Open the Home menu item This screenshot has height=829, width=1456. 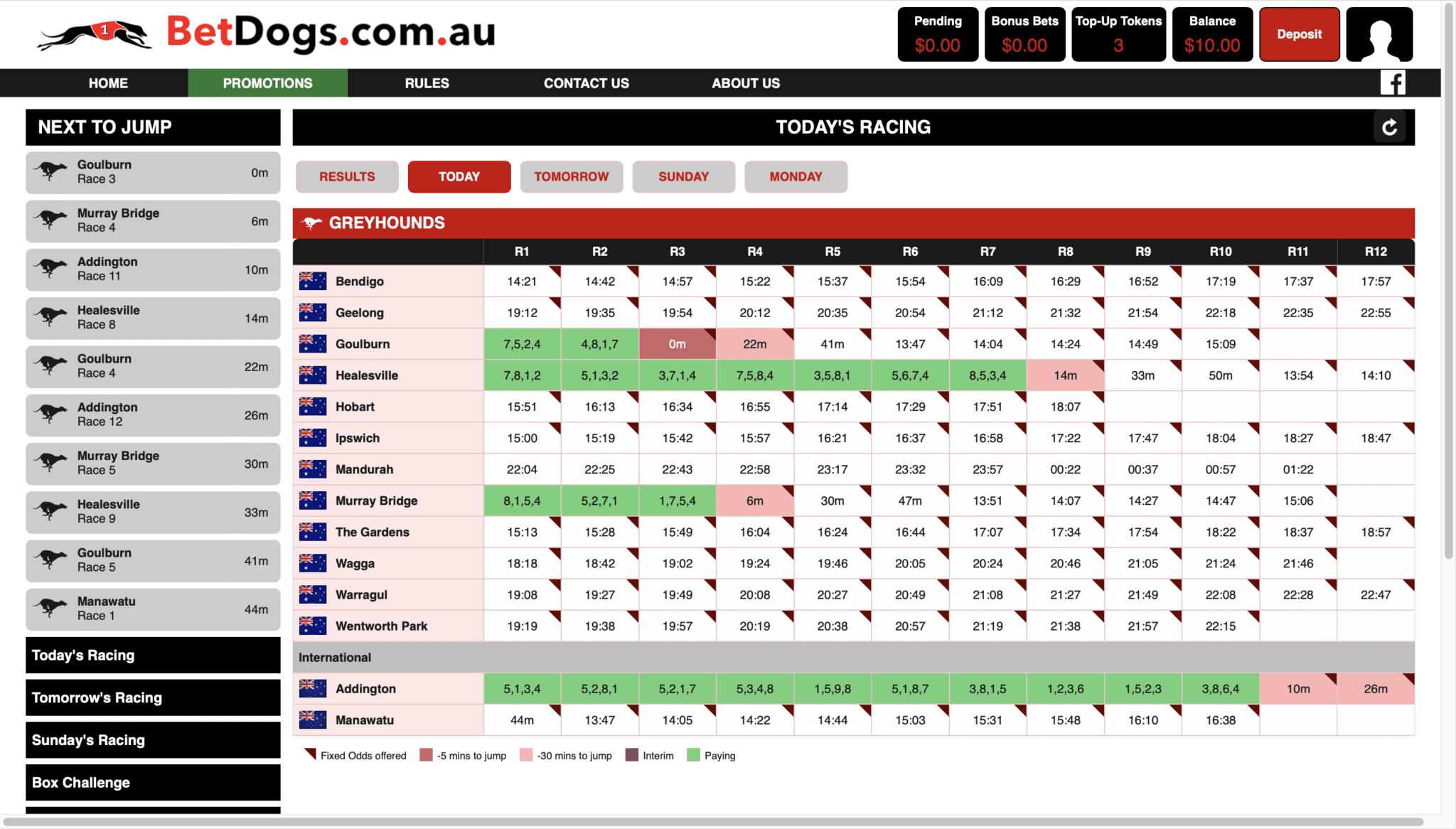click(108, 83)
